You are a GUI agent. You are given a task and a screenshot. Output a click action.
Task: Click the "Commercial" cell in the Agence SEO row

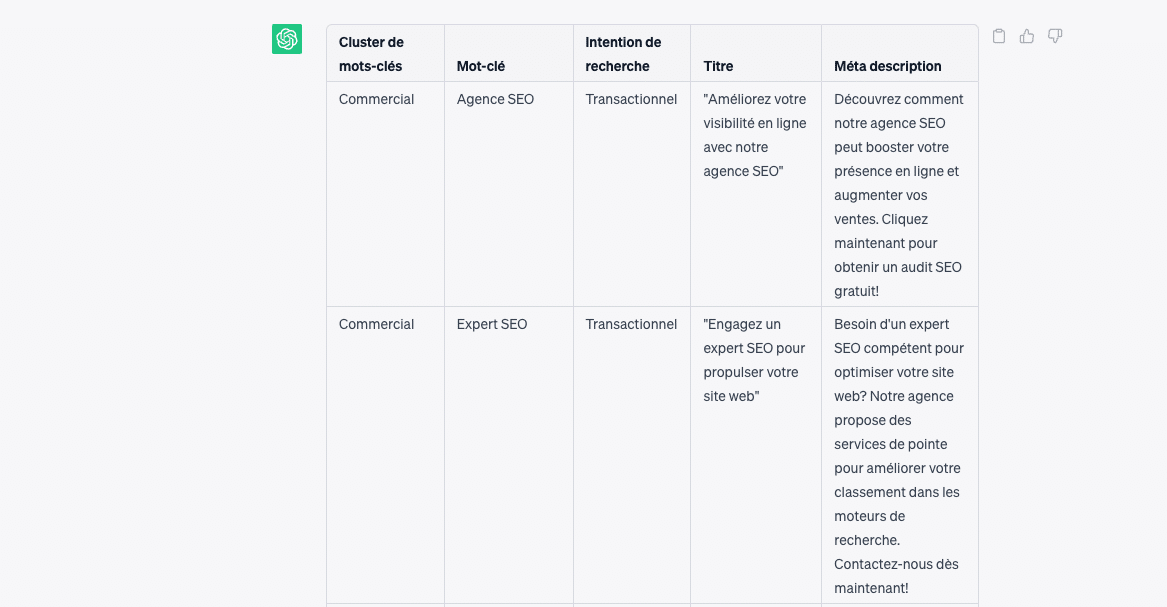(x=376, y=99)
